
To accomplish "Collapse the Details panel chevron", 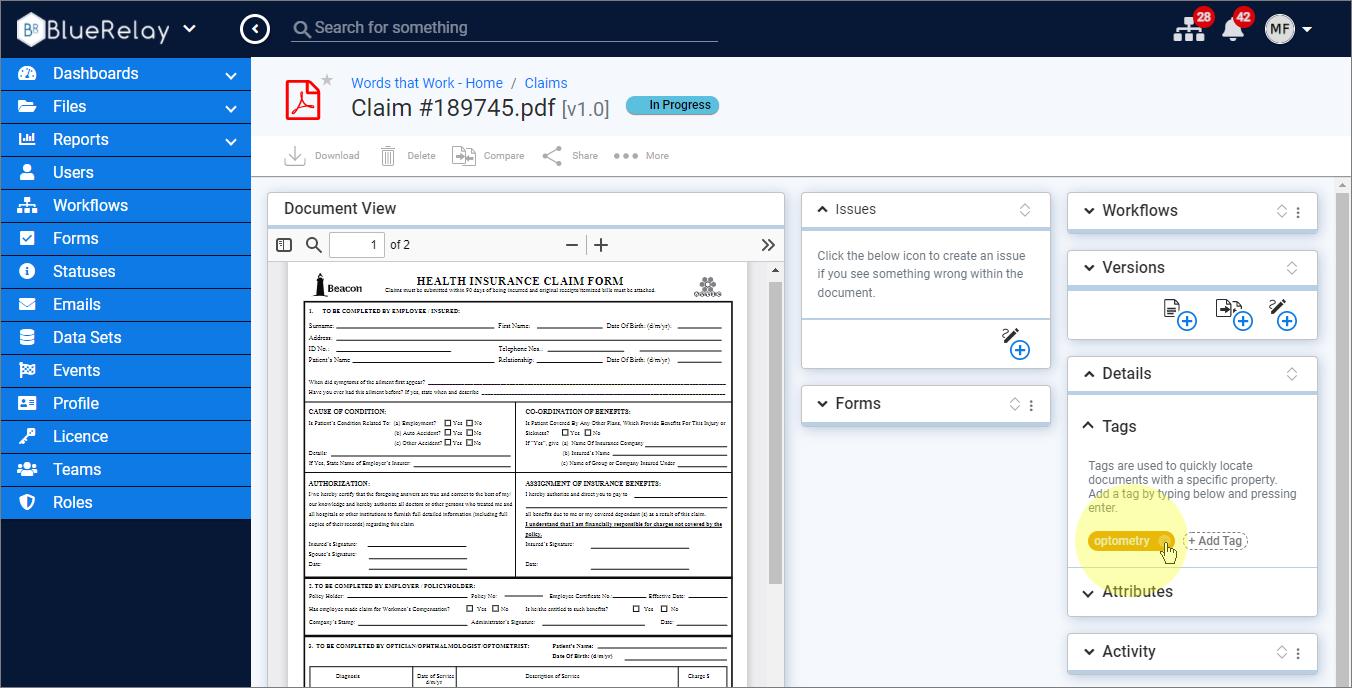I will point(1089,374).
